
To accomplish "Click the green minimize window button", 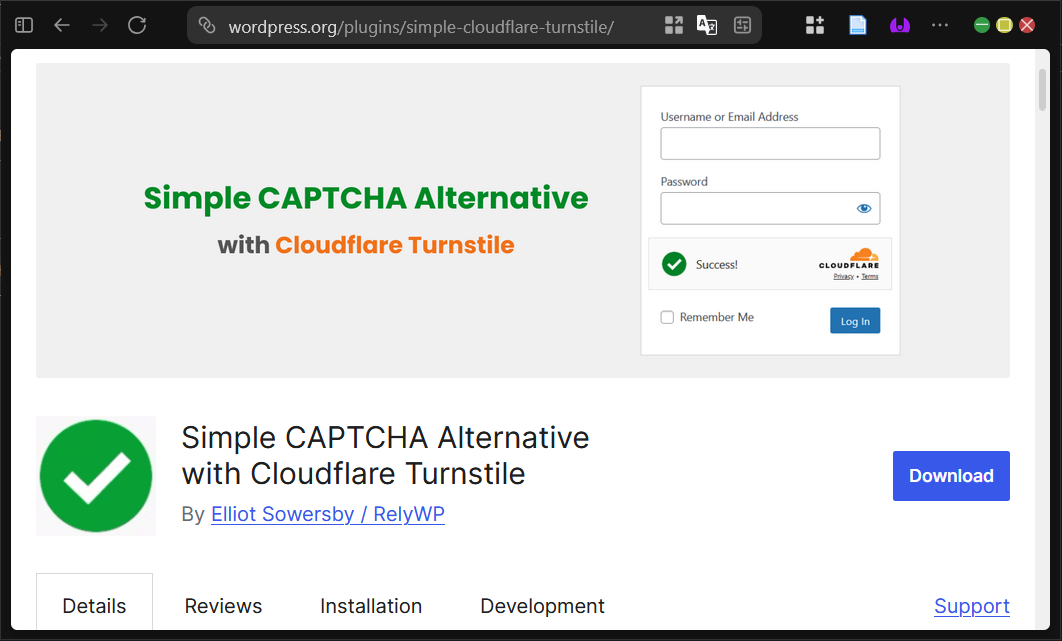I will coord(981,25).
